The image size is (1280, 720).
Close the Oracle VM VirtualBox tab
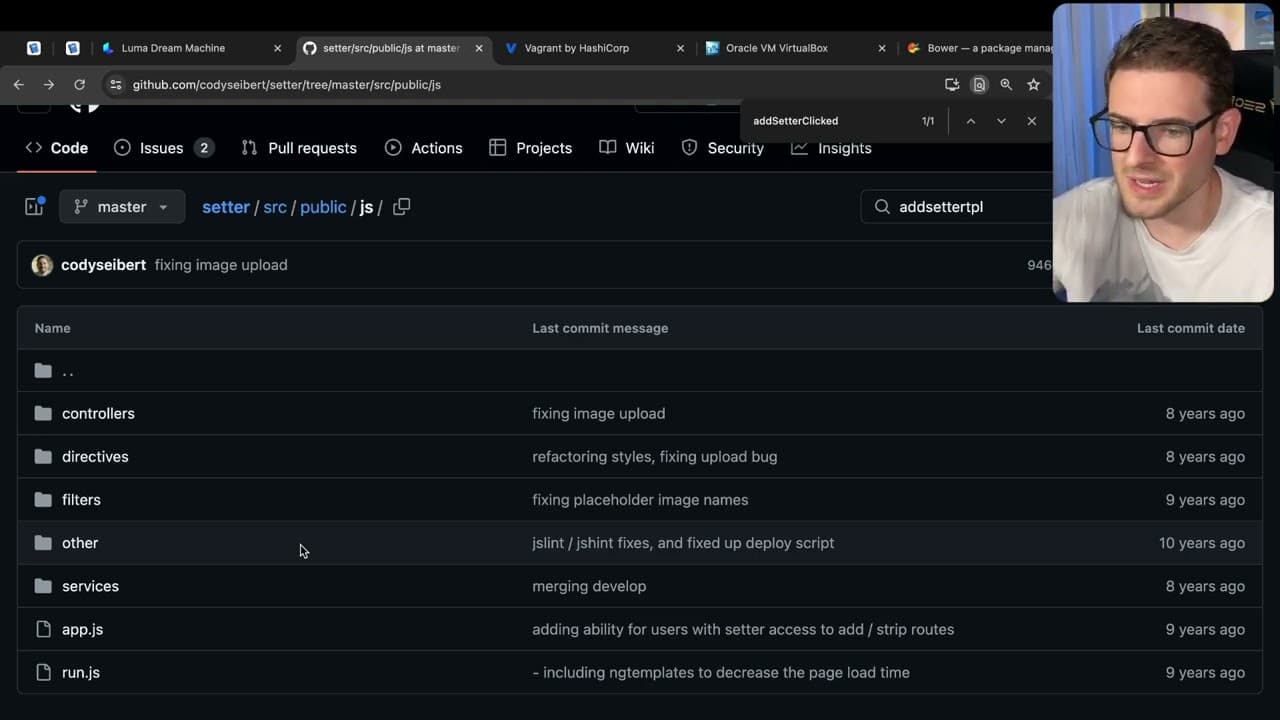pos(881,48)
